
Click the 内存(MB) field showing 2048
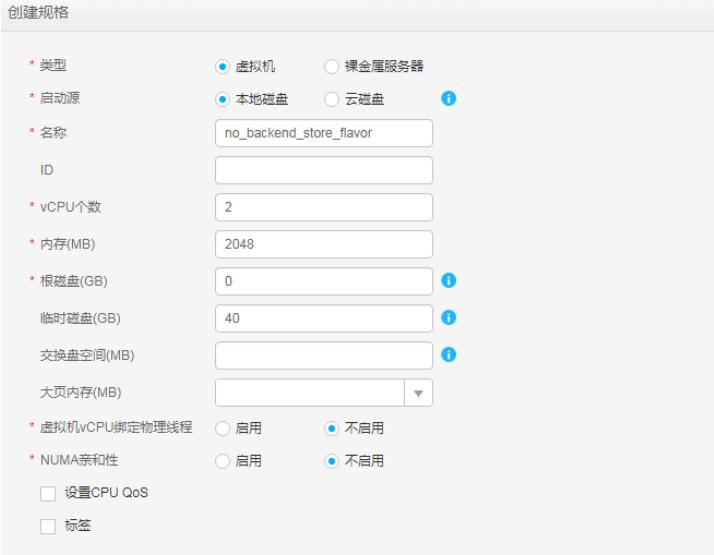(324, 244)
